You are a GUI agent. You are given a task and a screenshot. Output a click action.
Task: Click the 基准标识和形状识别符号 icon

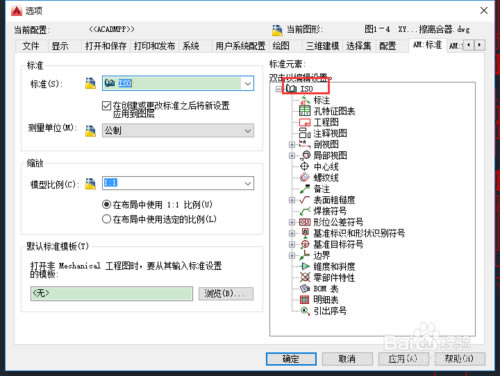click(x=305, y=233)
